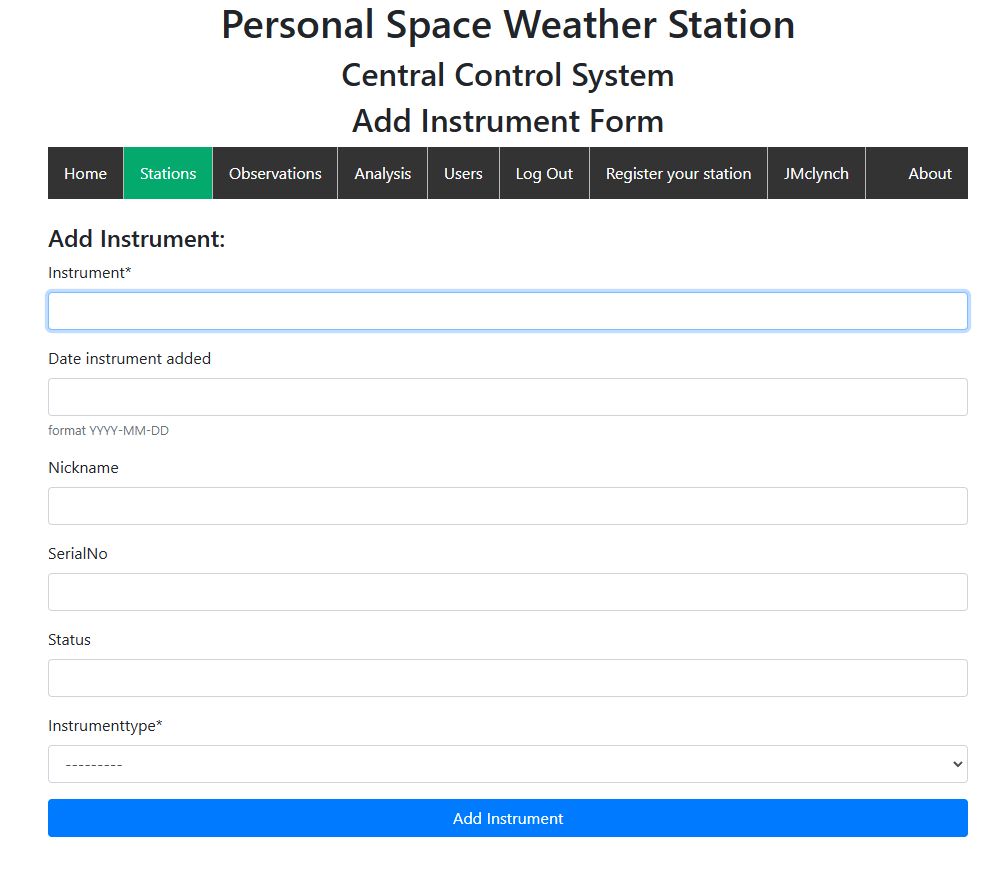Go to the Home page
The height and width of the screenshot is (887, 1002).
pyautogui.click(x=85, y=174)
